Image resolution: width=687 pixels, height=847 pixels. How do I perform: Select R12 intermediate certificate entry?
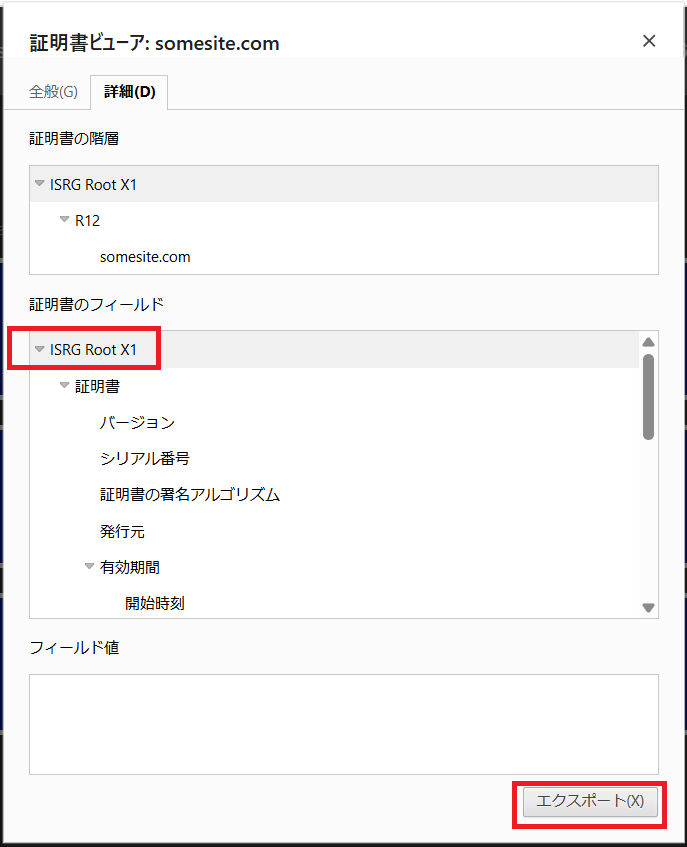[88, 221]
